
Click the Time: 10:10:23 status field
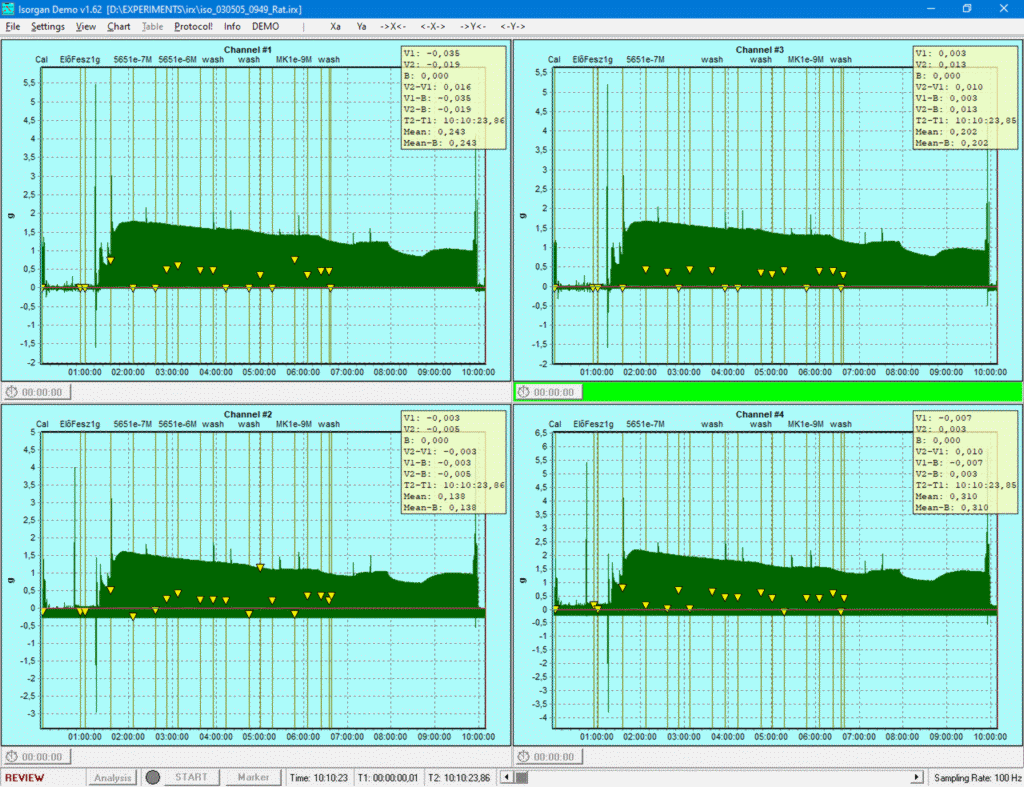coord(319,778)
